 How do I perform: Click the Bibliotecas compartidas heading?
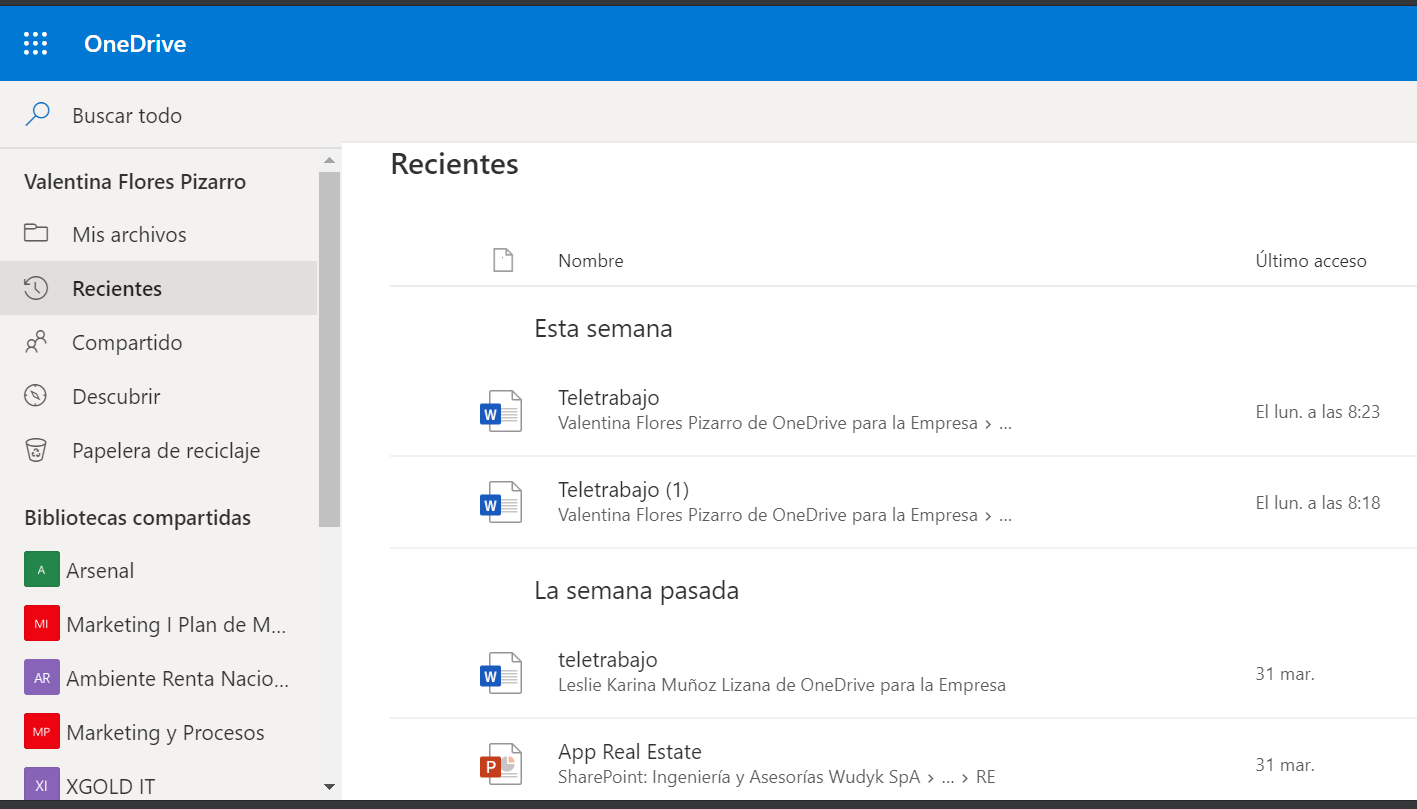137,518
